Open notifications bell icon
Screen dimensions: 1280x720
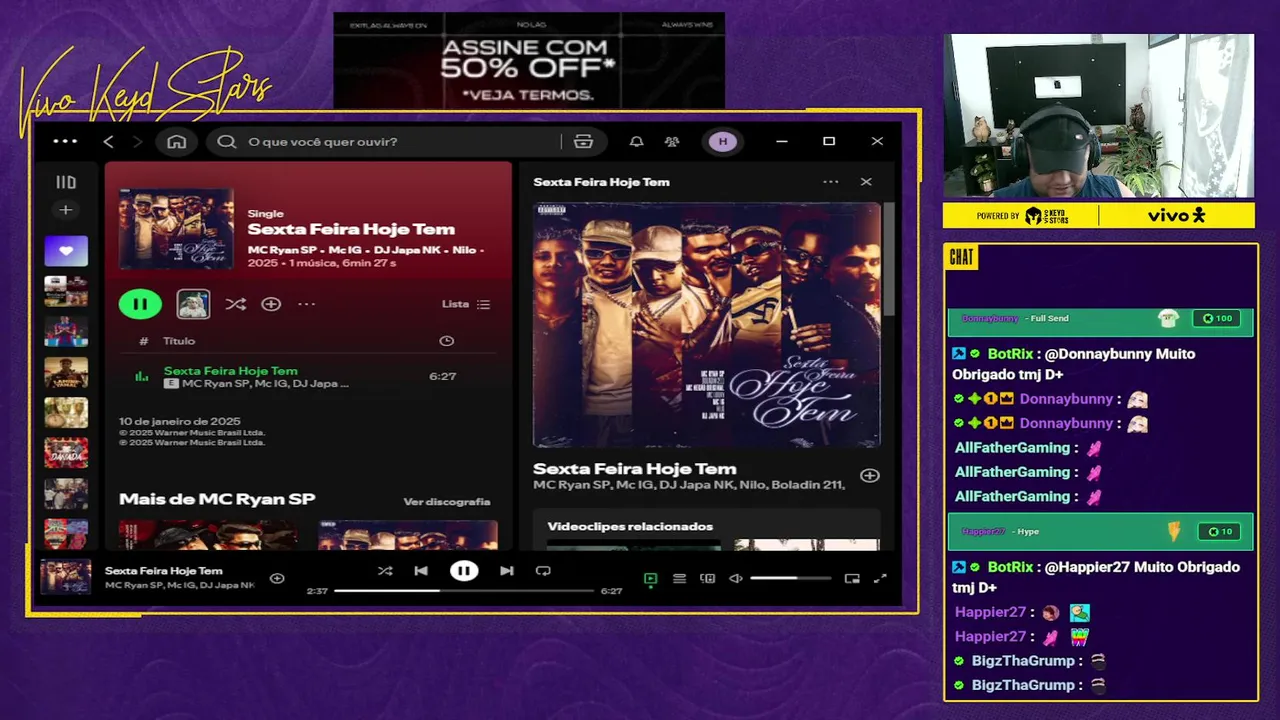tap(636, 142)
